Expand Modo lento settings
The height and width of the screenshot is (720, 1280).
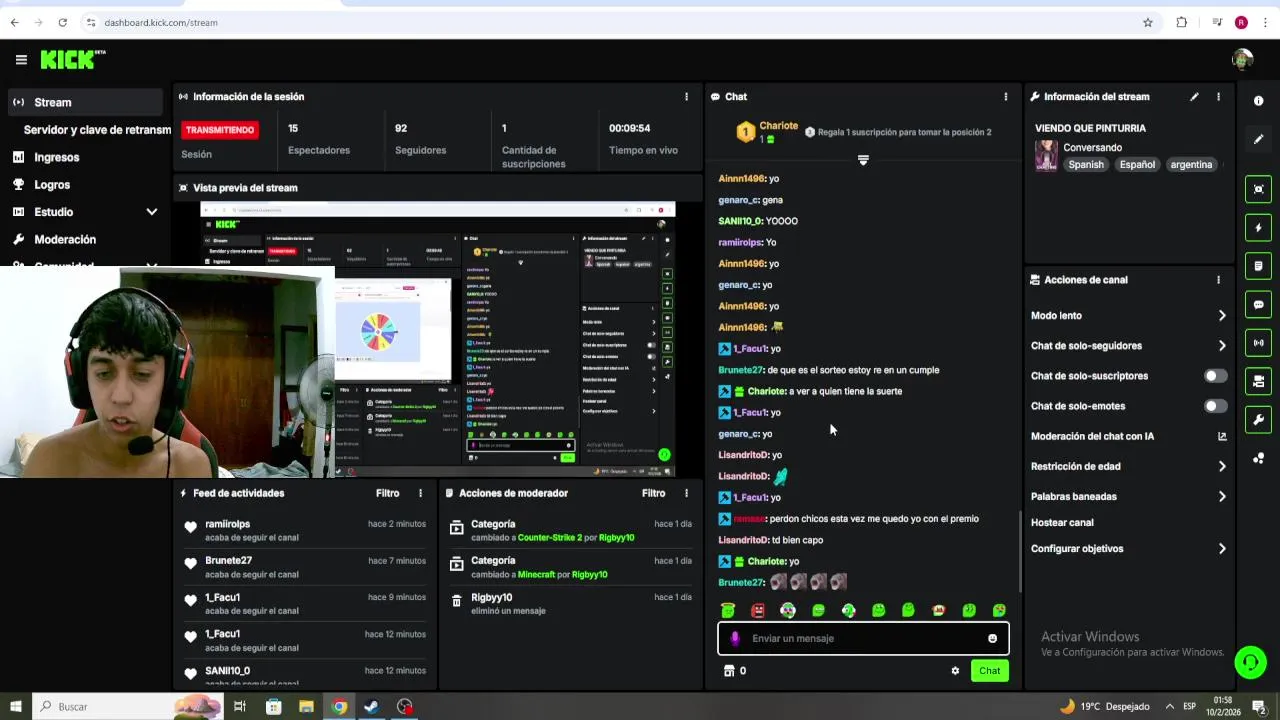tap(1222, 316)
